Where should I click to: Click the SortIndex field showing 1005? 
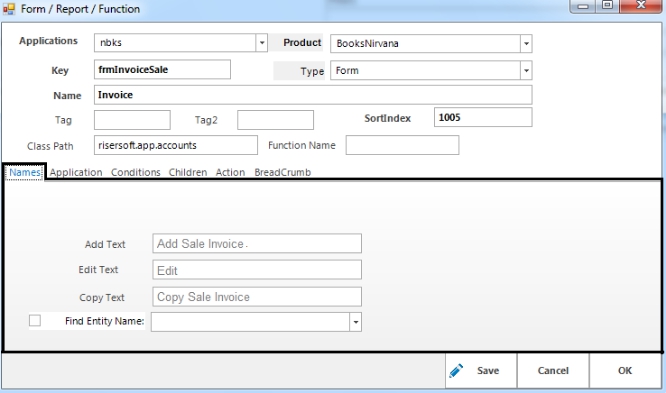pos(483,117)
